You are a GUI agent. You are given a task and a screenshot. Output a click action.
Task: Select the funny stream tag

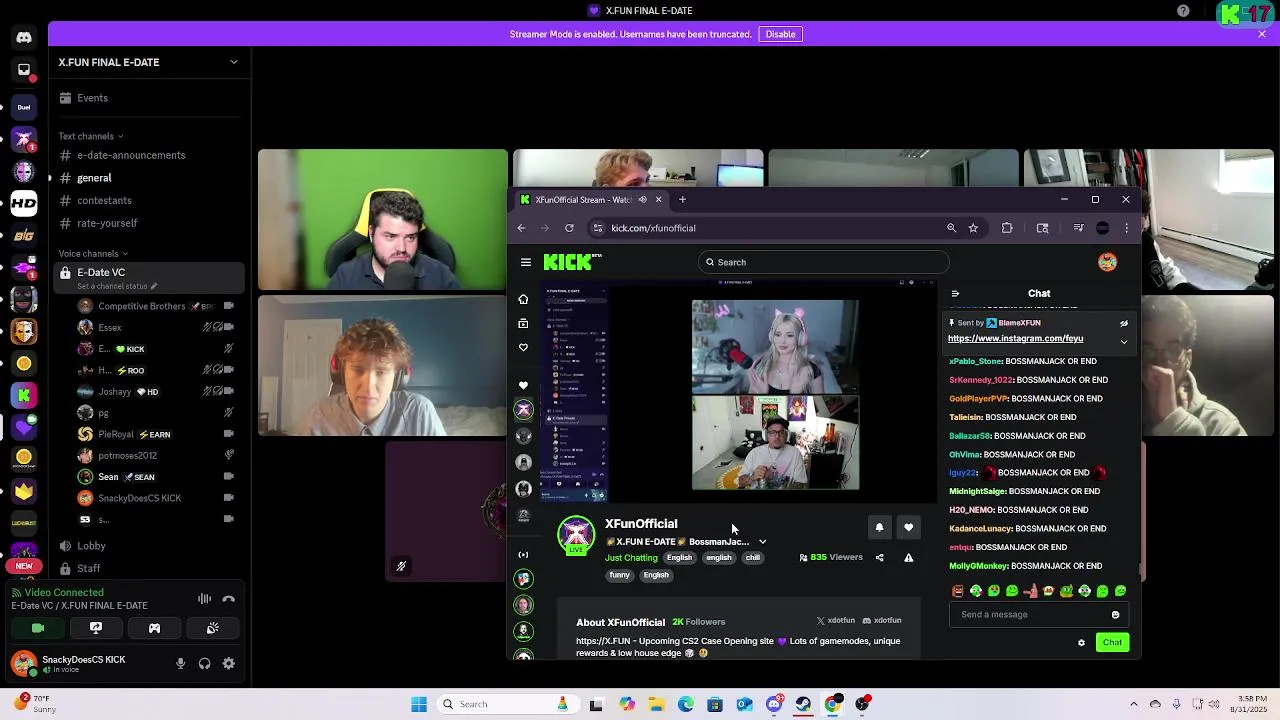coord(620,575)
